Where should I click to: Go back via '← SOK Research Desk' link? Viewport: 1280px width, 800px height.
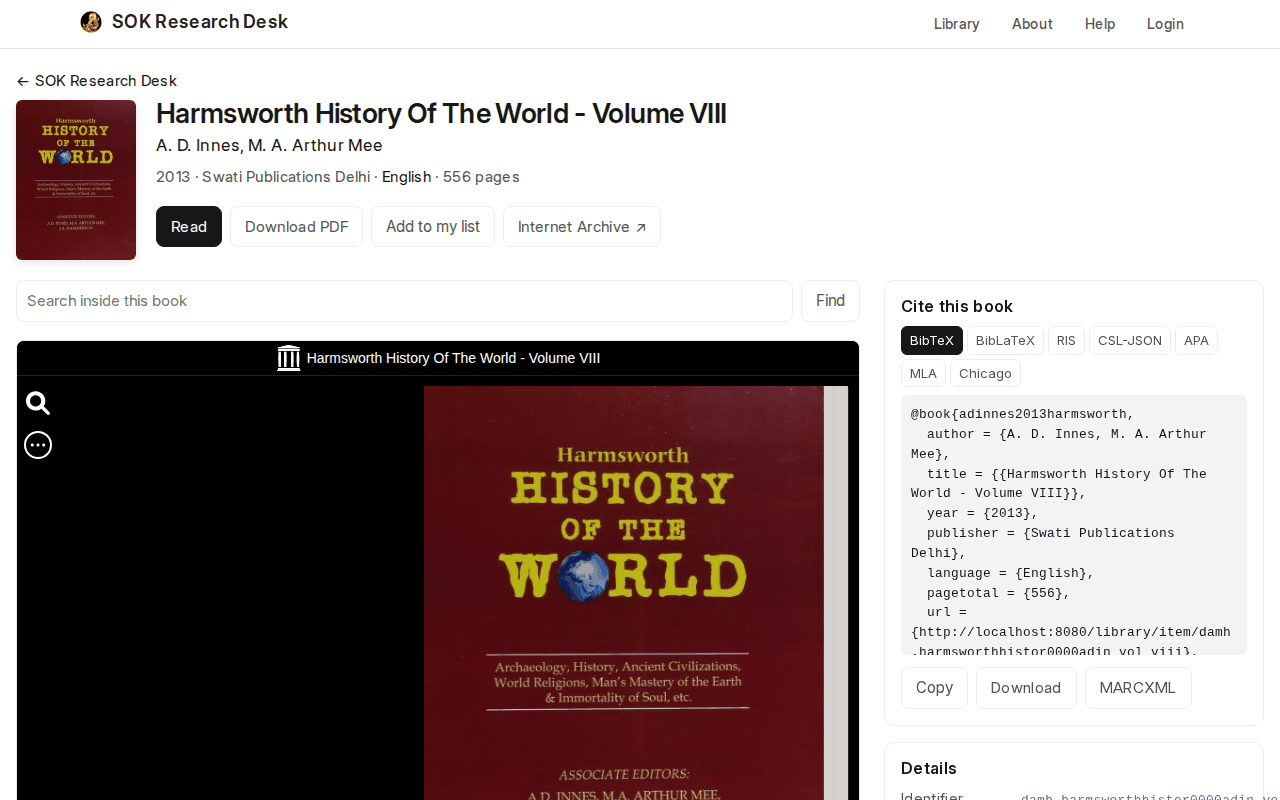click(97, 81)
